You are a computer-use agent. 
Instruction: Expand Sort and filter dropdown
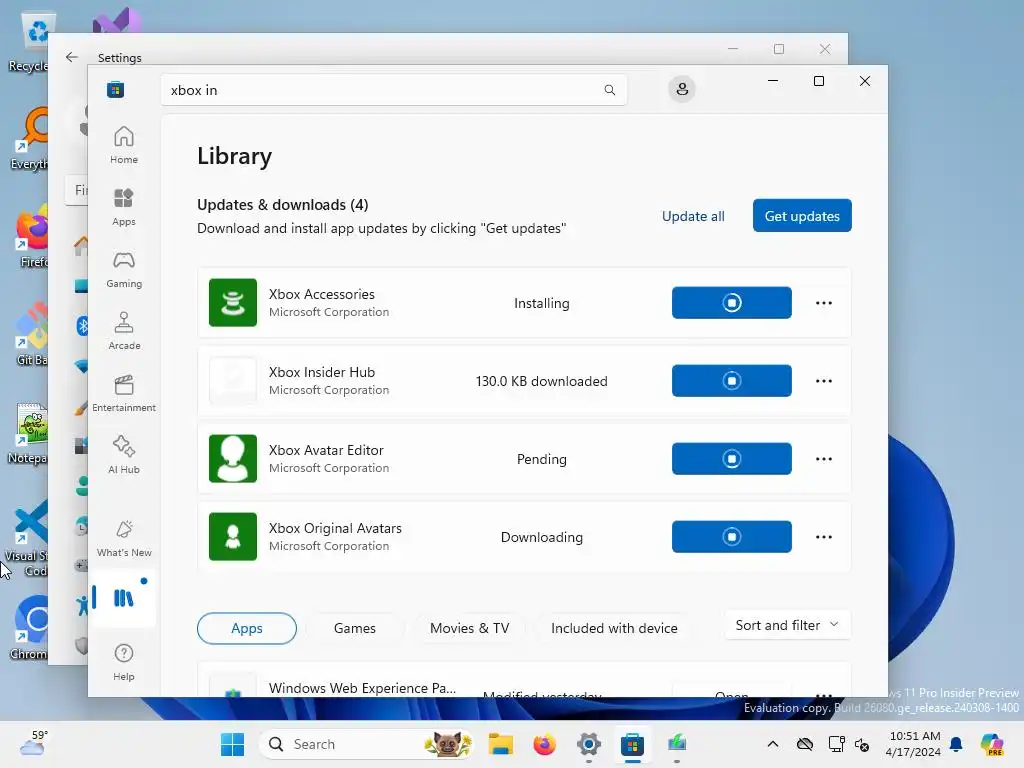coord(788,625)
